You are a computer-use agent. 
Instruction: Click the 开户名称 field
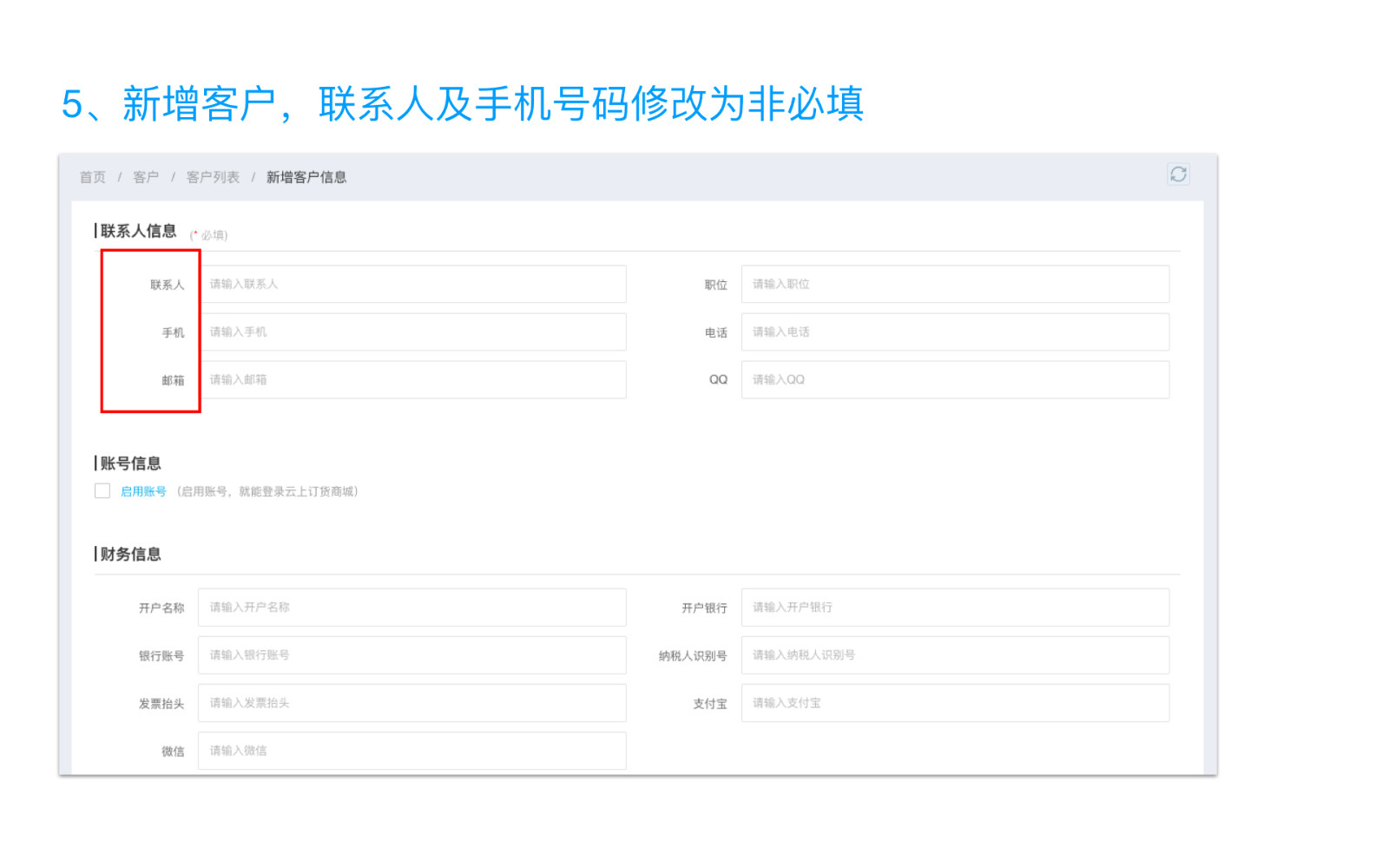(412, 608)
